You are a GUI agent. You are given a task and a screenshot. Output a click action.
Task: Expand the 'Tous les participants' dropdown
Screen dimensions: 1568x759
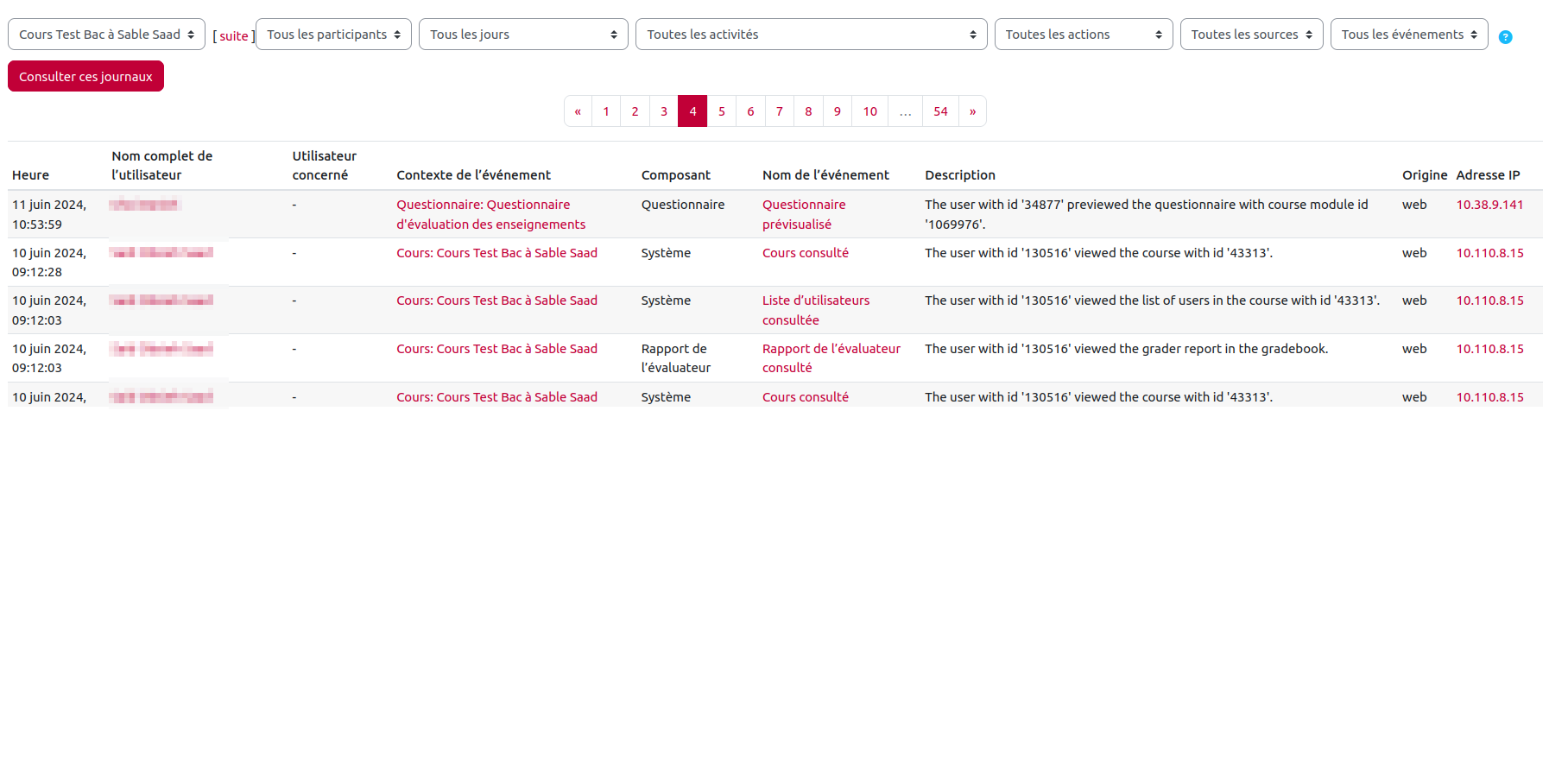tap(333, 35)
